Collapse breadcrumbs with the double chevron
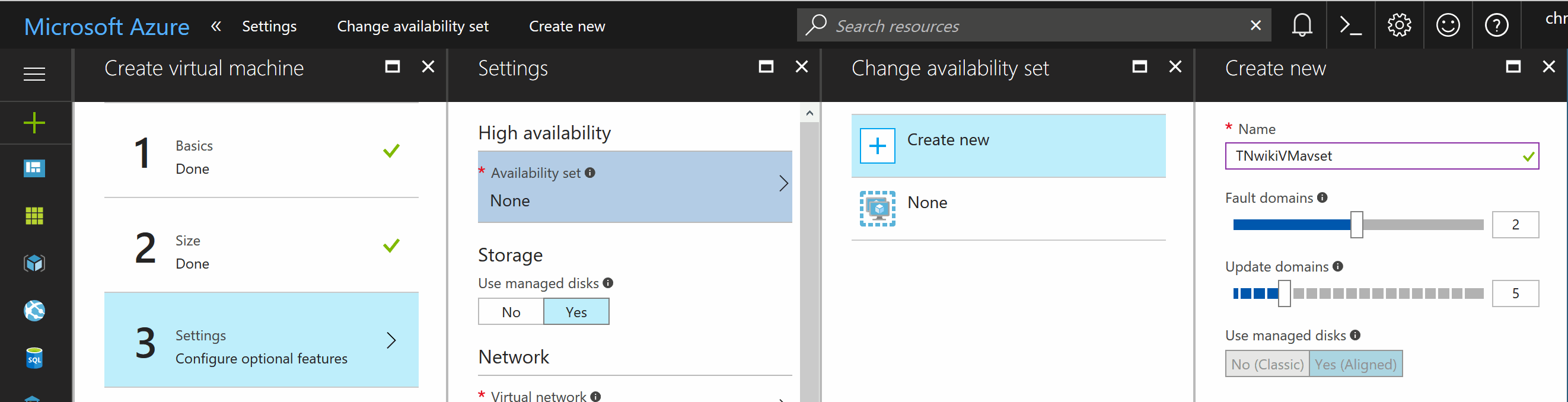Screen dimensions: 1568x402 click(x=216, y=26)
